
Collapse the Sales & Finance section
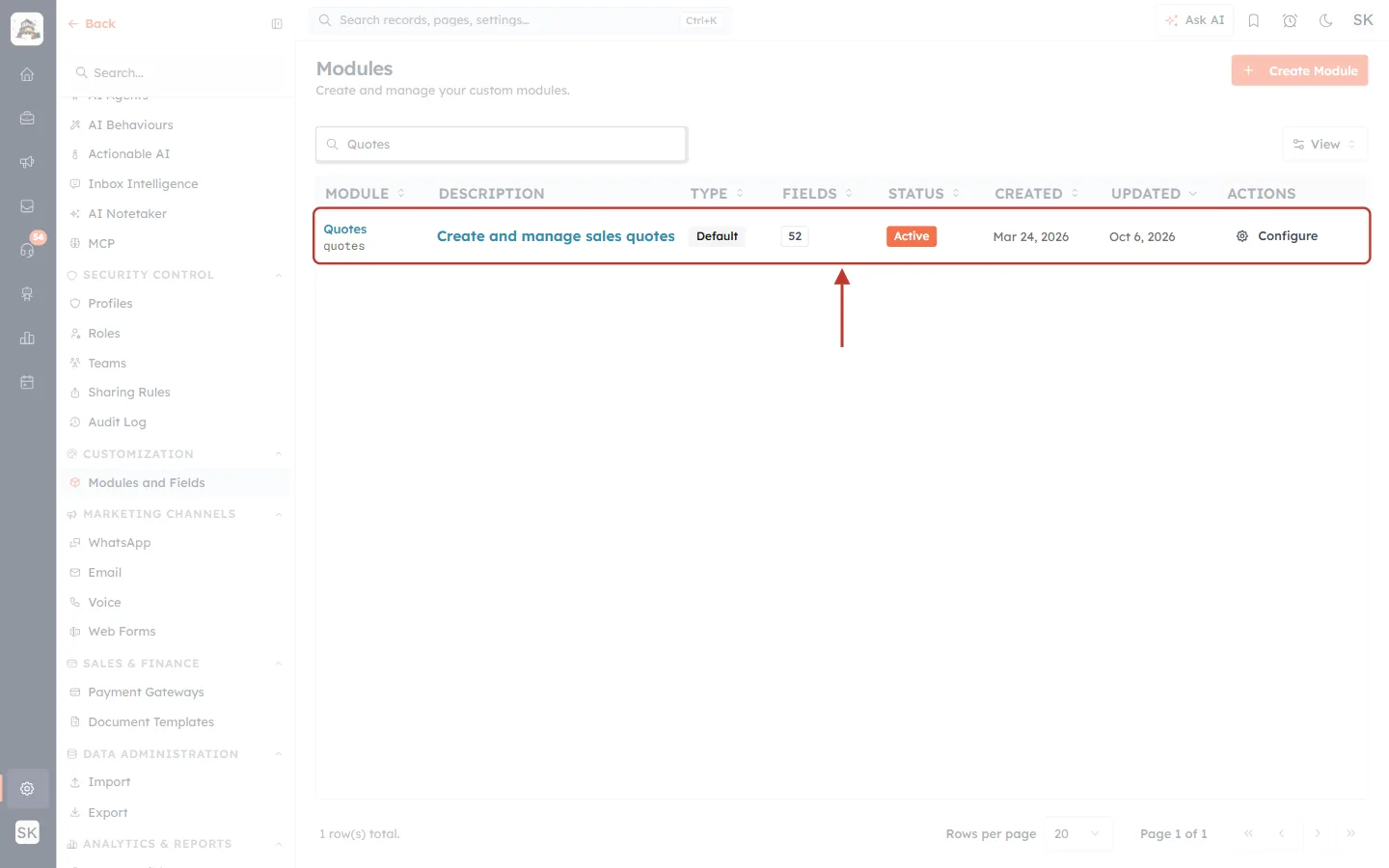tap(279, 664)
